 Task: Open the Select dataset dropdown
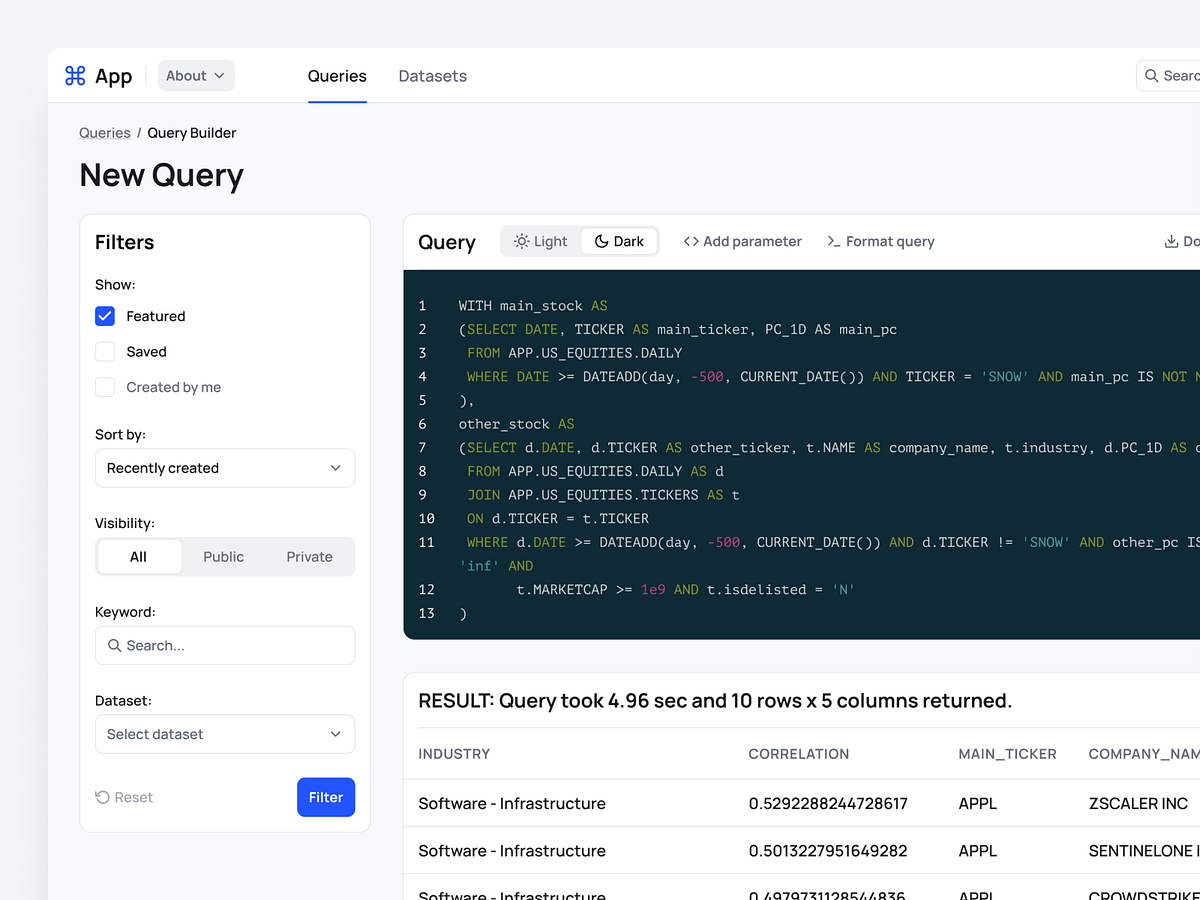click(x=224, y=734)
